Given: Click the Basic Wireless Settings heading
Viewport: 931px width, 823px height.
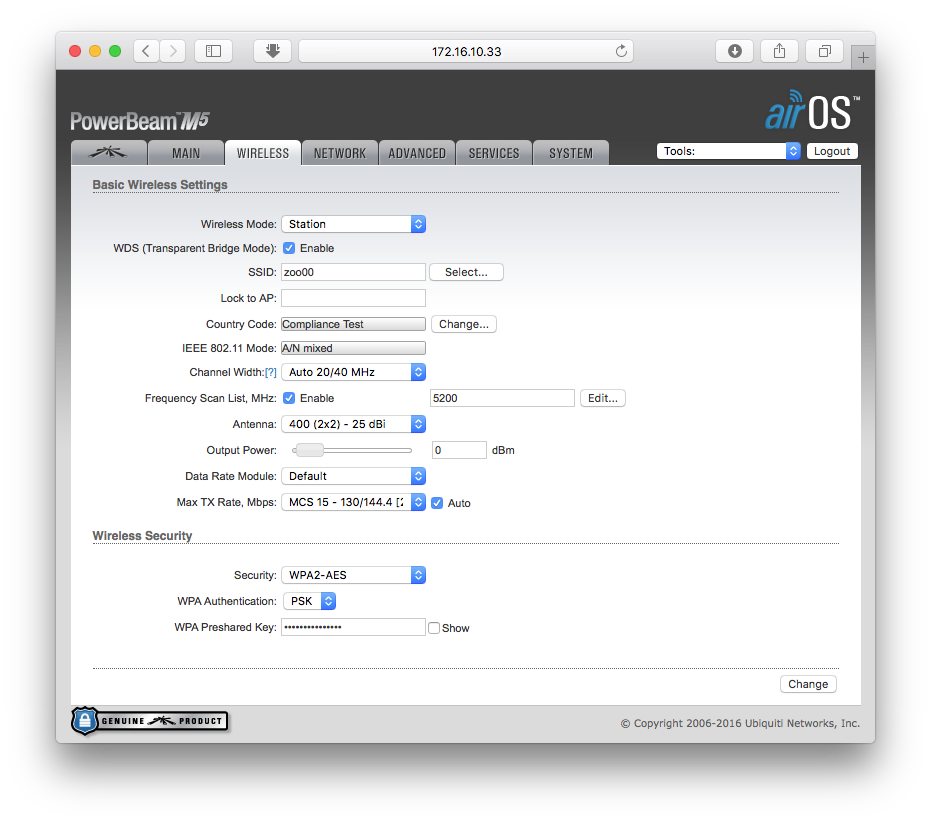Looking at the screenshot, I should [160, 185].
